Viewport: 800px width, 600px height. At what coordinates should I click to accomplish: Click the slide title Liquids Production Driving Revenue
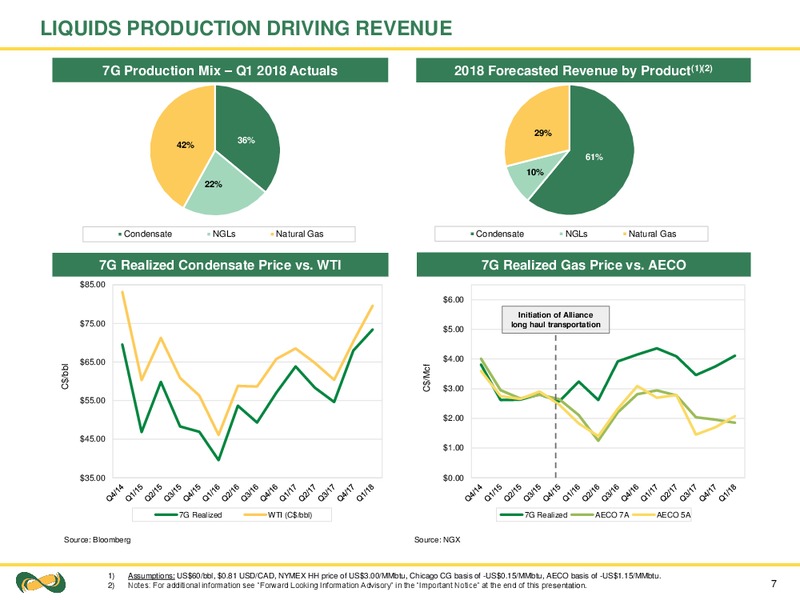(246, 28)
